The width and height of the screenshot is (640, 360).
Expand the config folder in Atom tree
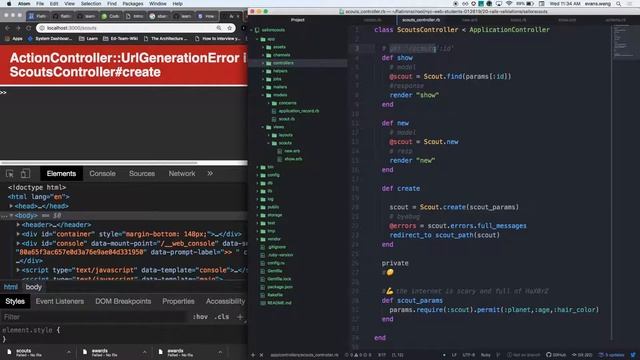tap(257, 175)
